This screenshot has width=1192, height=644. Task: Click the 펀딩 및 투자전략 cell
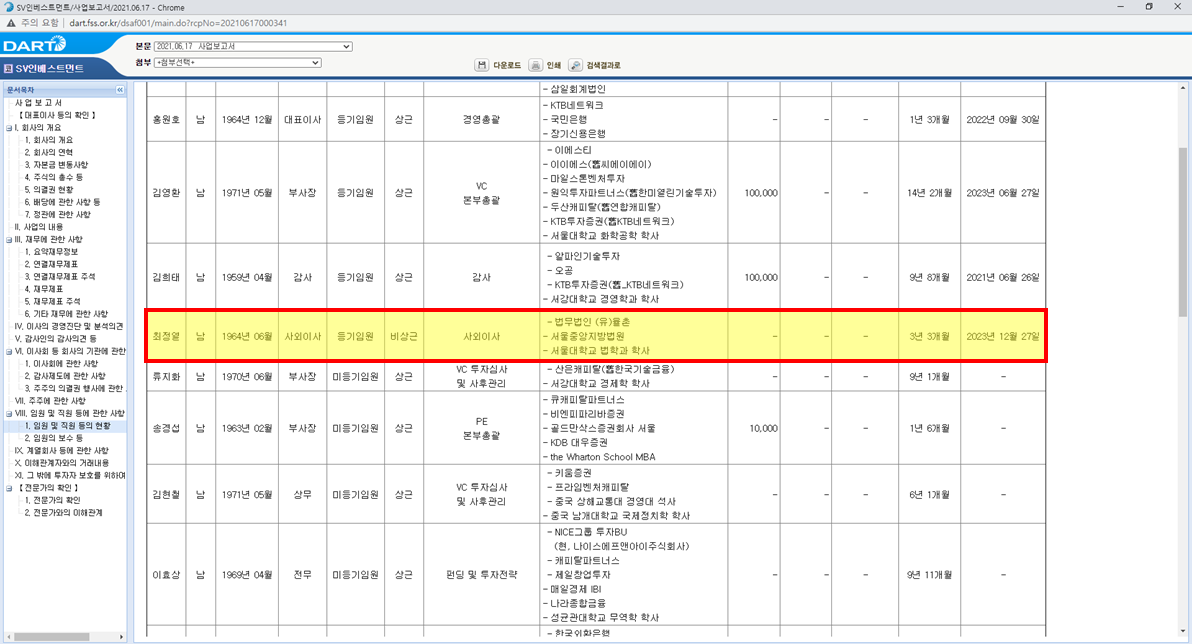tap(481, 575)
